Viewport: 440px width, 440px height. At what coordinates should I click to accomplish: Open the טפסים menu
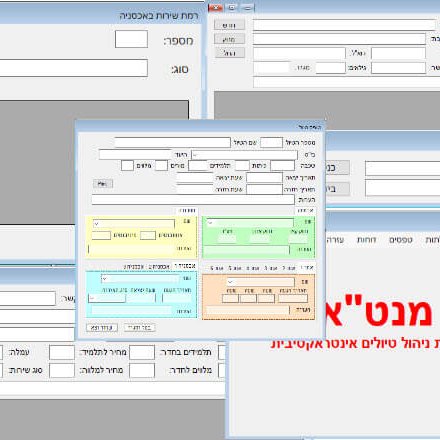pos(401,240)
